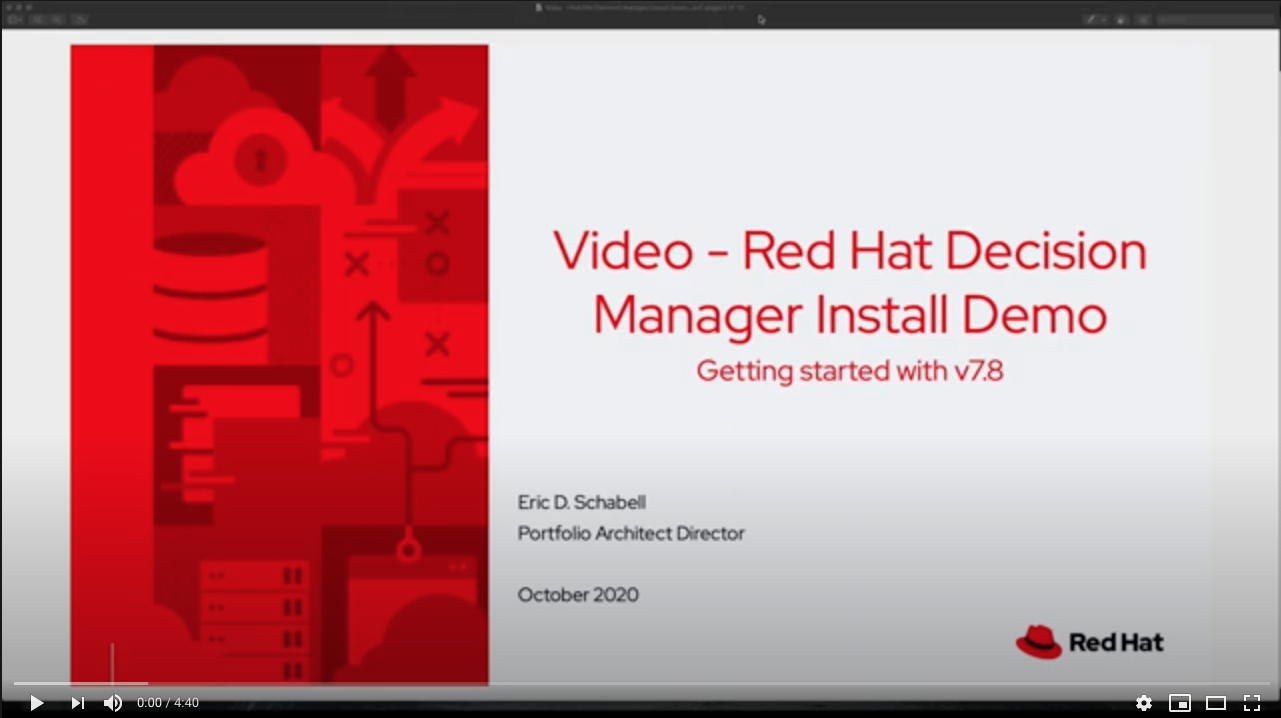
Task: Skip to the next video
Action: click(77, 703)
